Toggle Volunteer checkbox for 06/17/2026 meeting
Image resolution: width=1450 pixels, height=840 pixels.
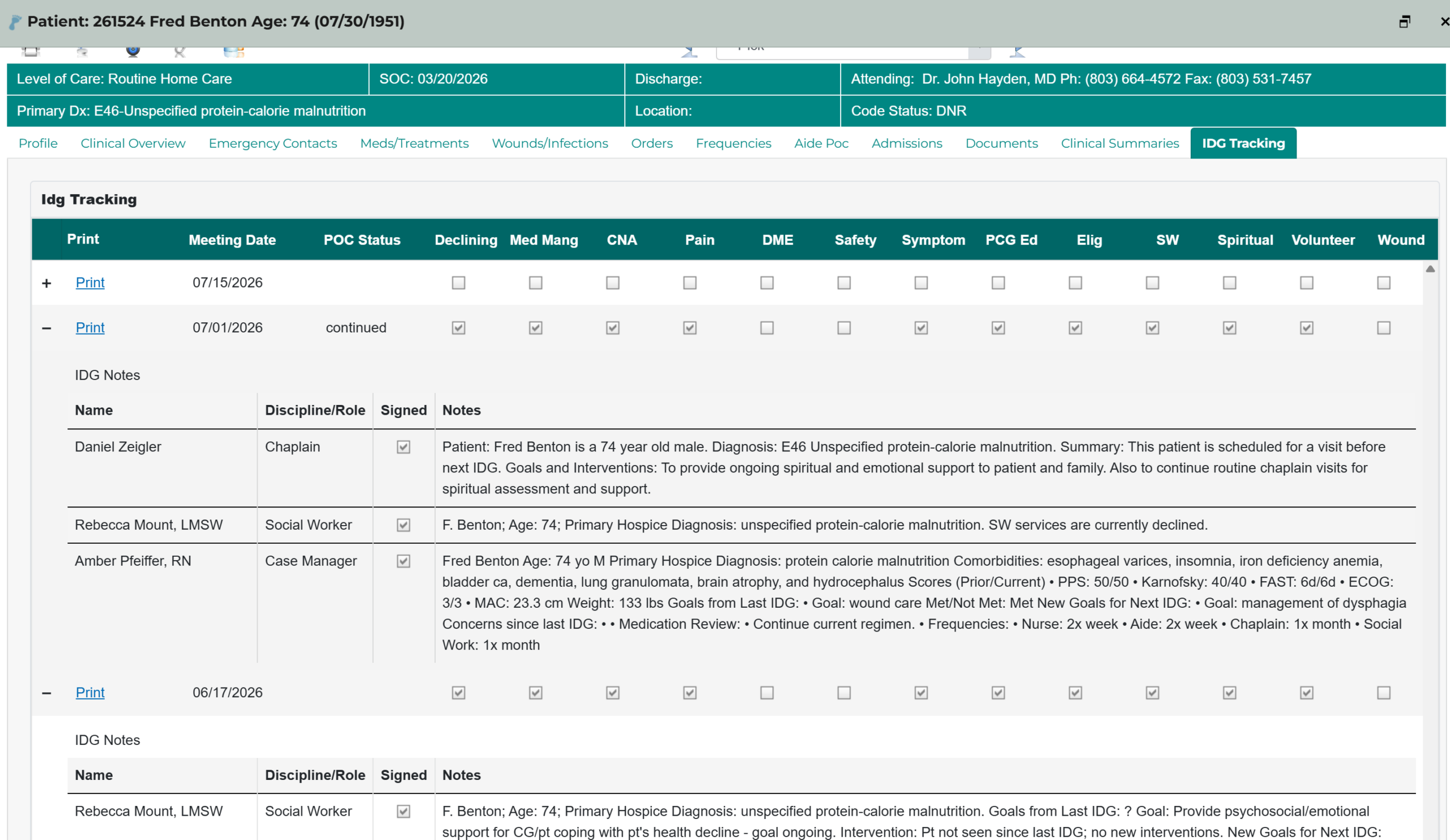pyautogui.click(x=1306, y=692)
